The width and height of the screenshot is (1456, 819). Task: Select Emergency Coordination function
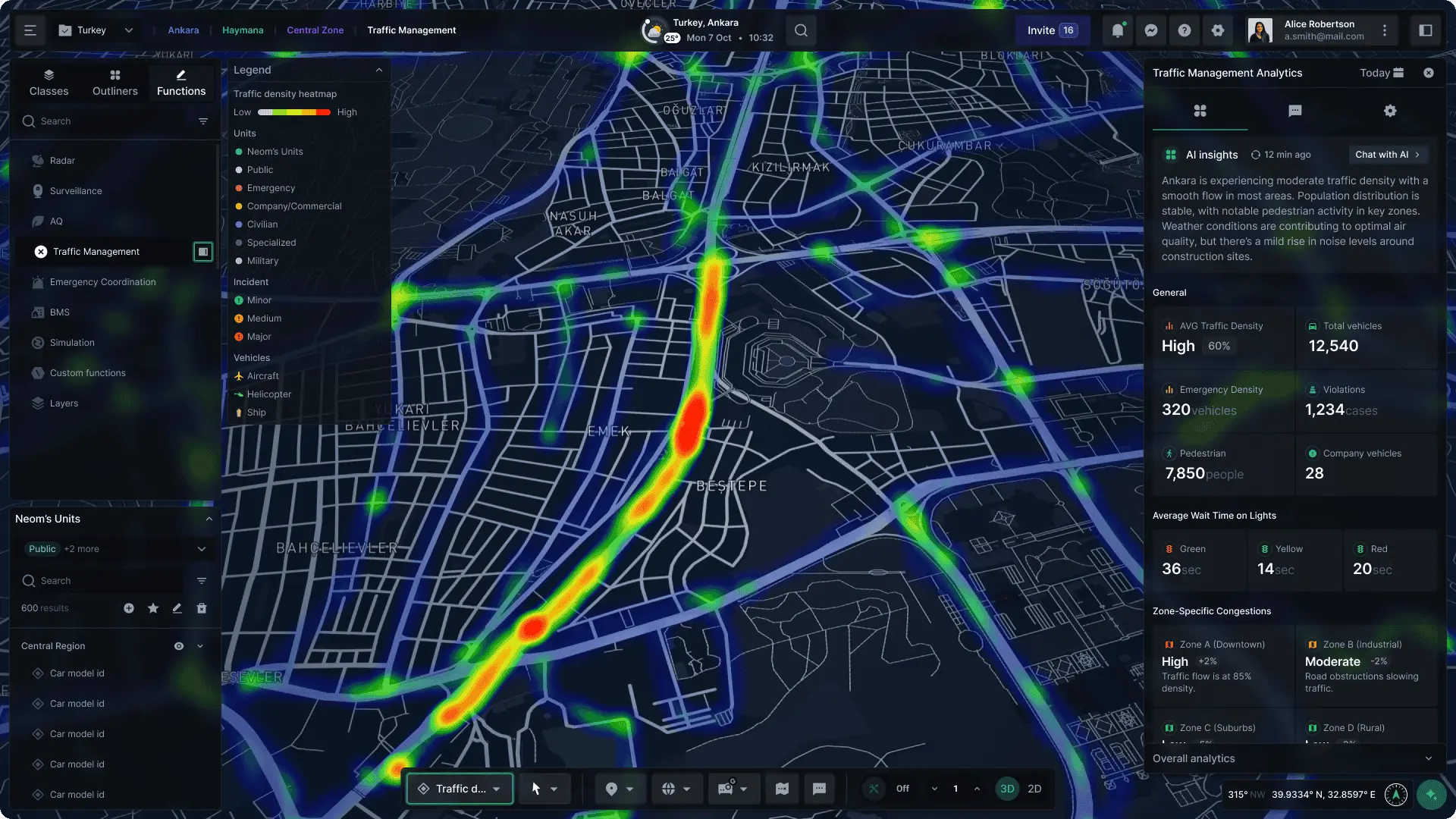coord(102,282)
